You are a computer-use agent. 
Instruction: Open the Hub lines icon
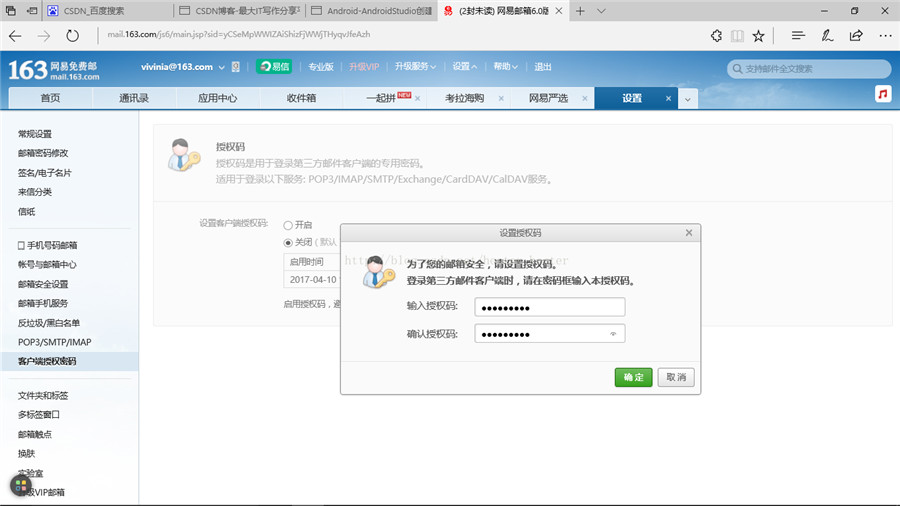coord(798,36)
